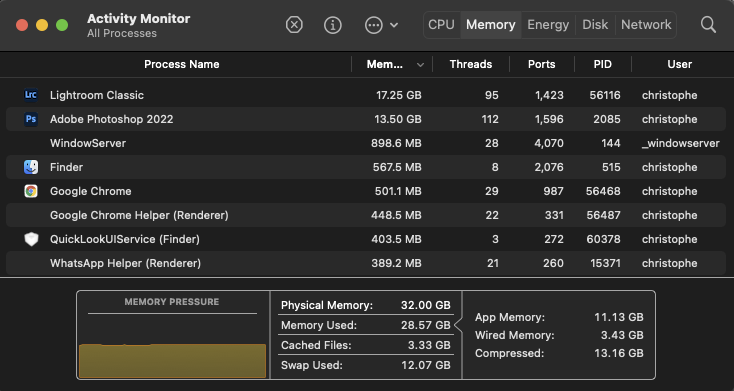This screenshot has height=391, width=734.
Task: Click the All Processes subtitle
Action: [122, 33]
